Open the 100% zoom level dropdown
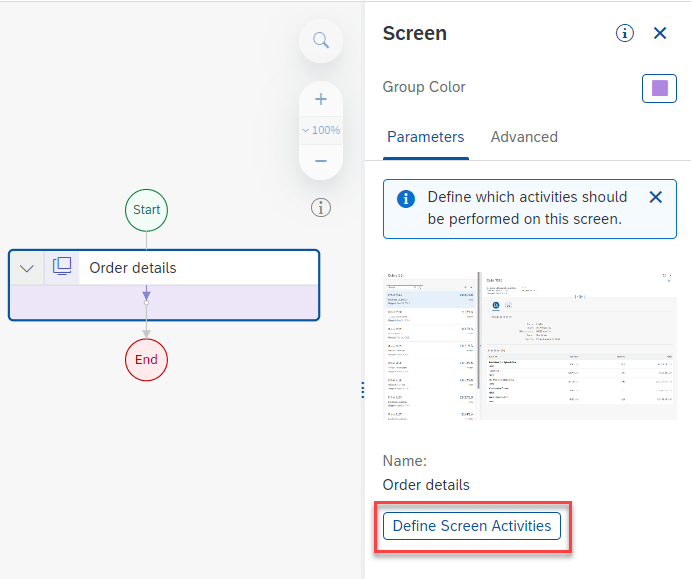The width and height of the screenshot is (691, 579). tap(321, 130)
